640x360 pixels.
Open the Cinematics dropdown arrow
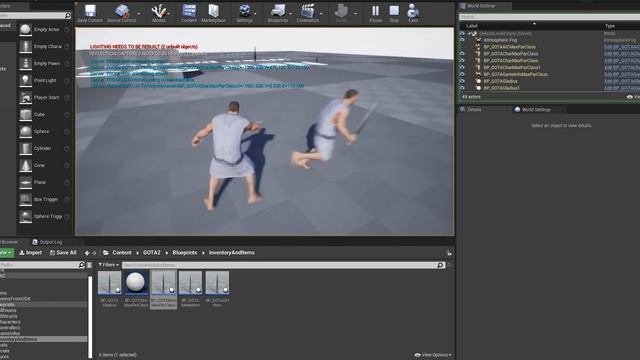[321, 13]
